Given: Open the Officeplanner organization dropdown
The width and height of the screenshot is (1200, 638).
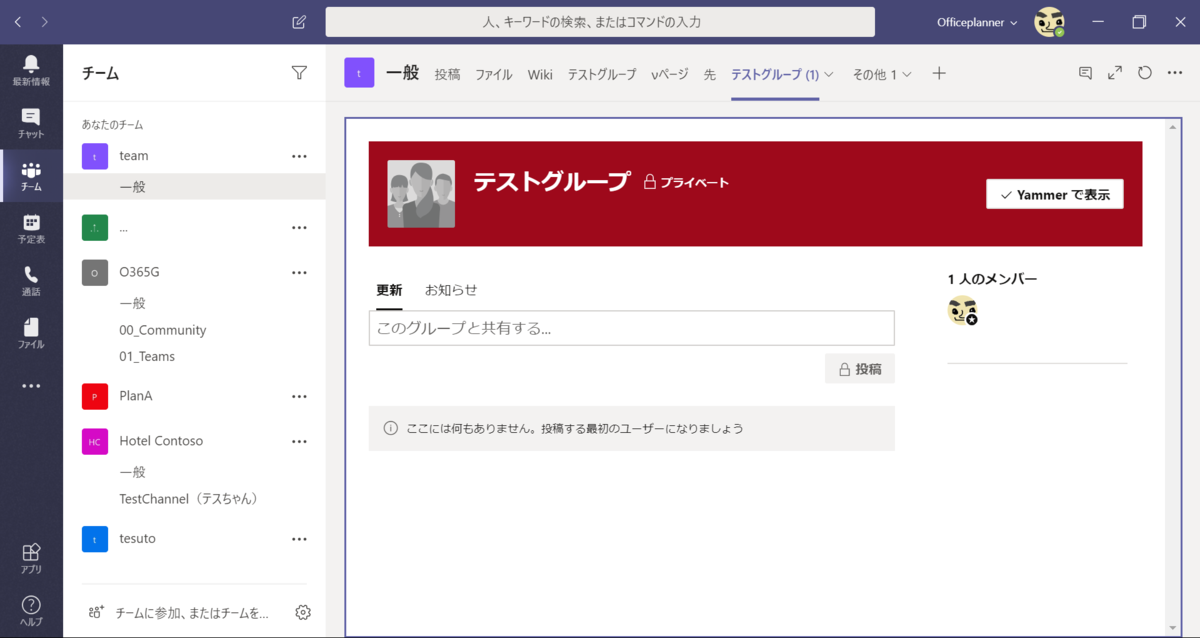Looking at the screenshot, I should tap(977, 22).
